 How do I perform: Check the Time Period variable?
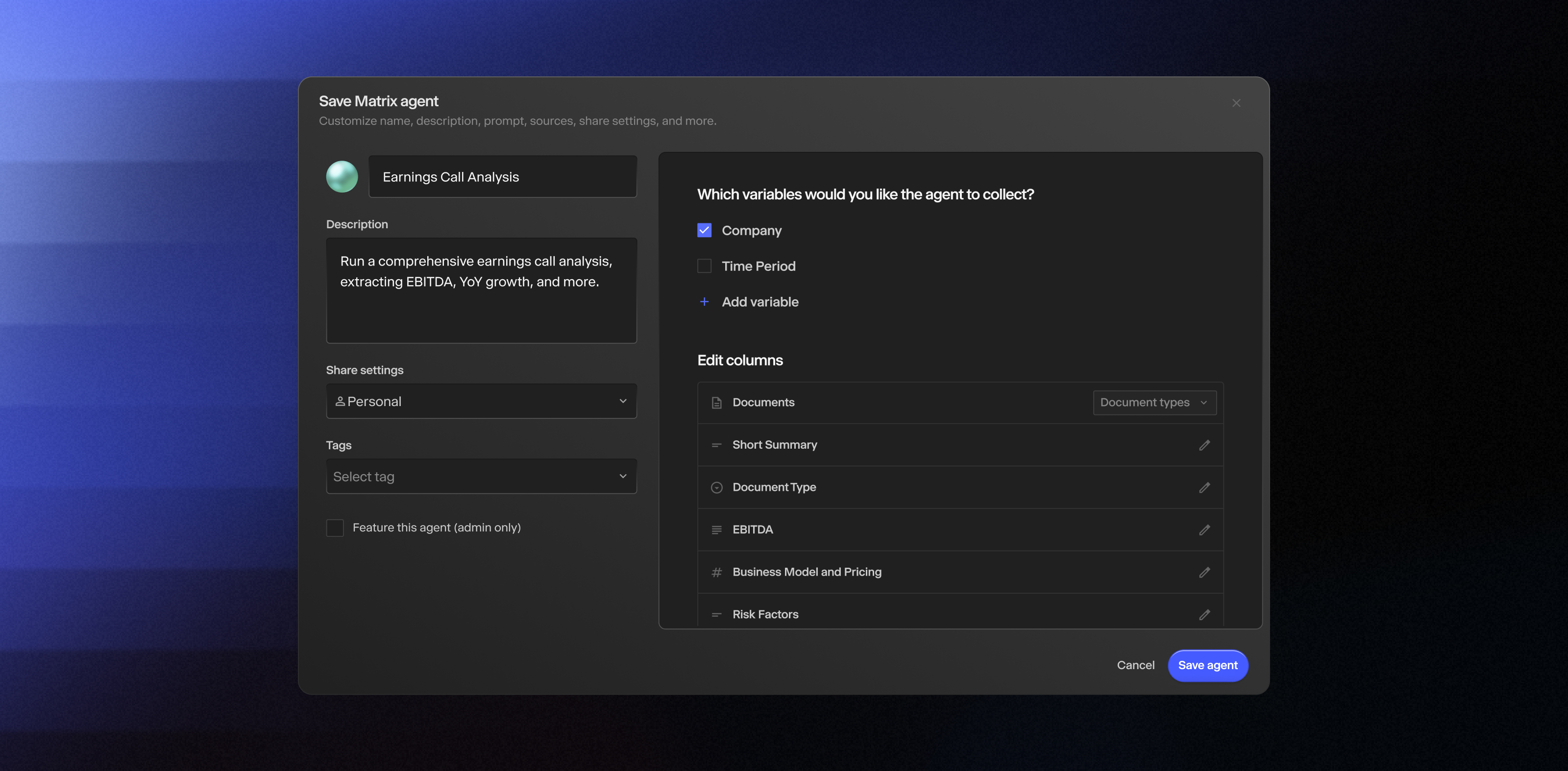(x=704, y=266)
